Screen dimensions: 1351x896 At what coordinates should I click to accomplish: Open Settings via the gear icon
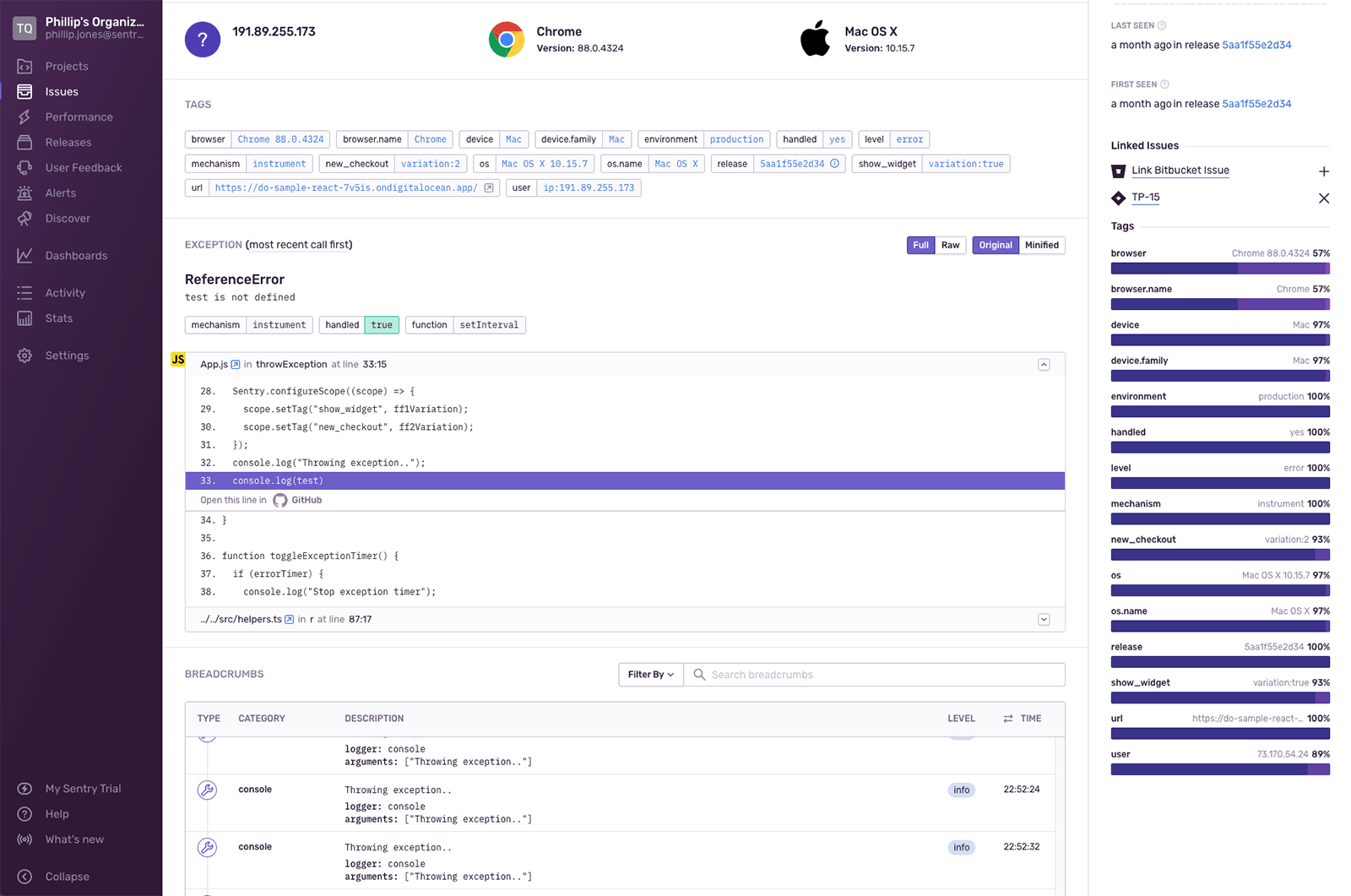(24, 356)
